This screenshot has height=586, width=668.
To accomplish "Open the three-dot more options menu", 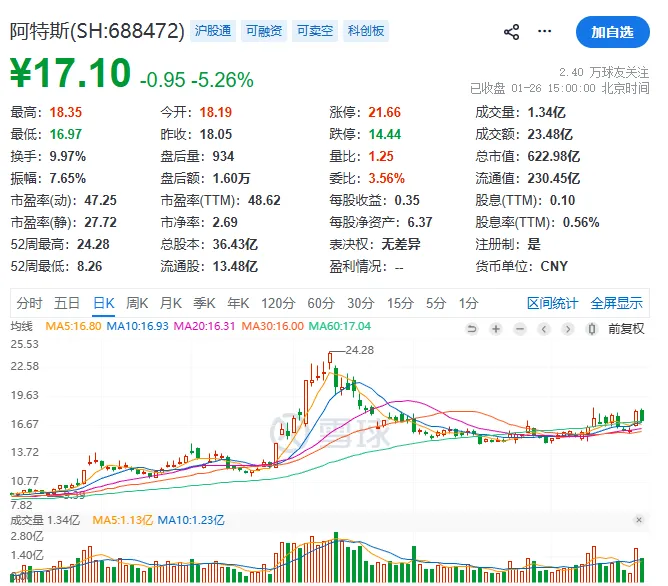I will coord(544,31).
